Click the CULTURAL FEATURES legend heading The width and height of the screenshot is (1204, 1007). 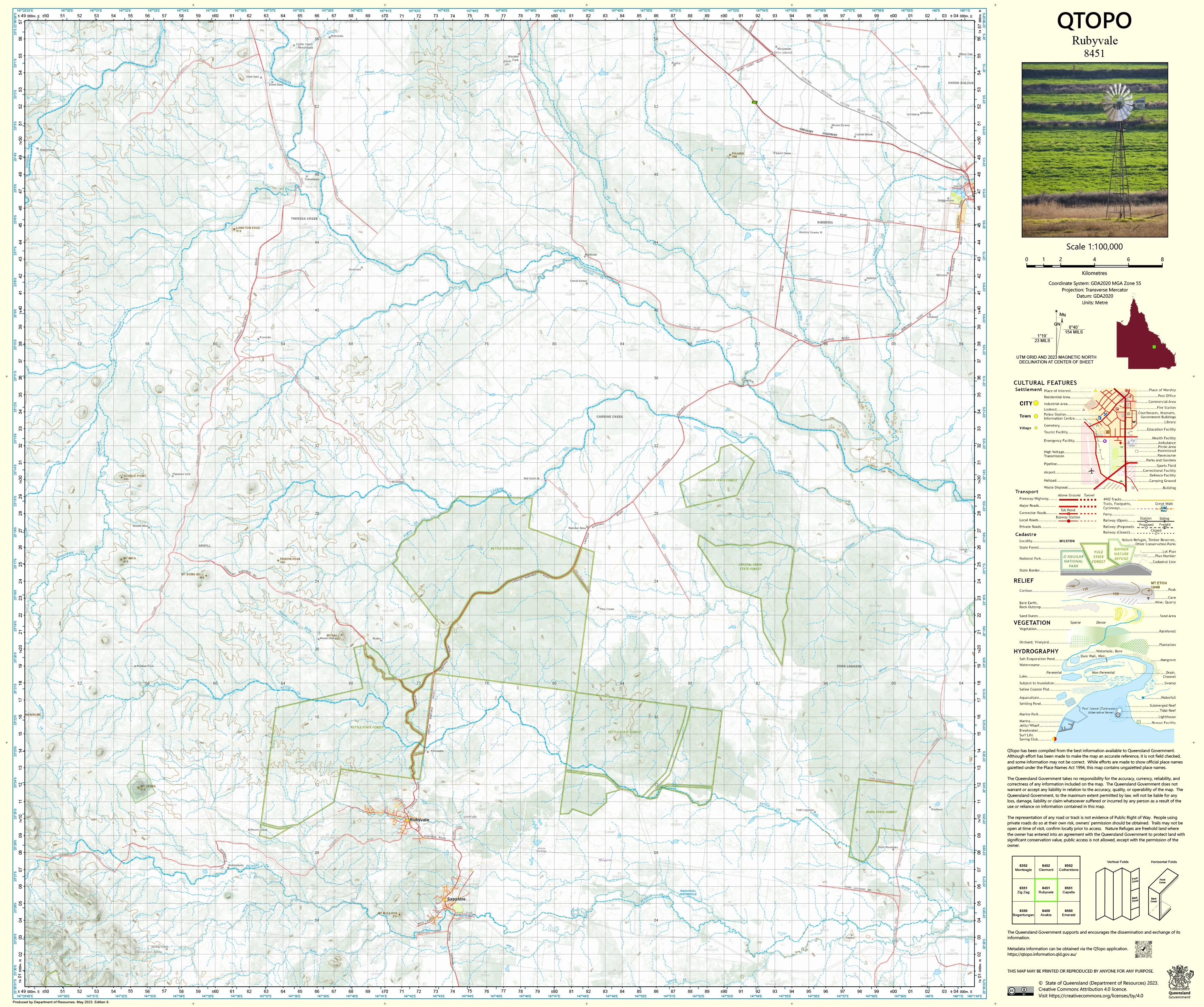1044,383
